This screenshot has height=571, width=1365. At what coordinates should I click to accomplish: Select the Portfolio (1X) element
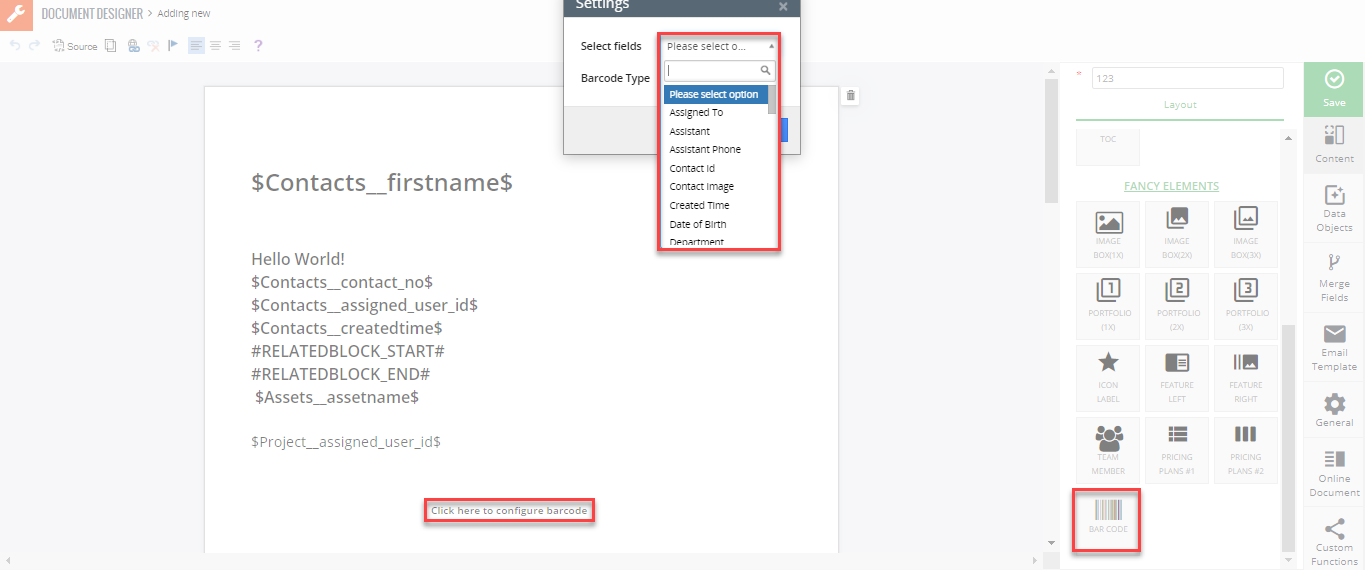tap(1108, 306)
